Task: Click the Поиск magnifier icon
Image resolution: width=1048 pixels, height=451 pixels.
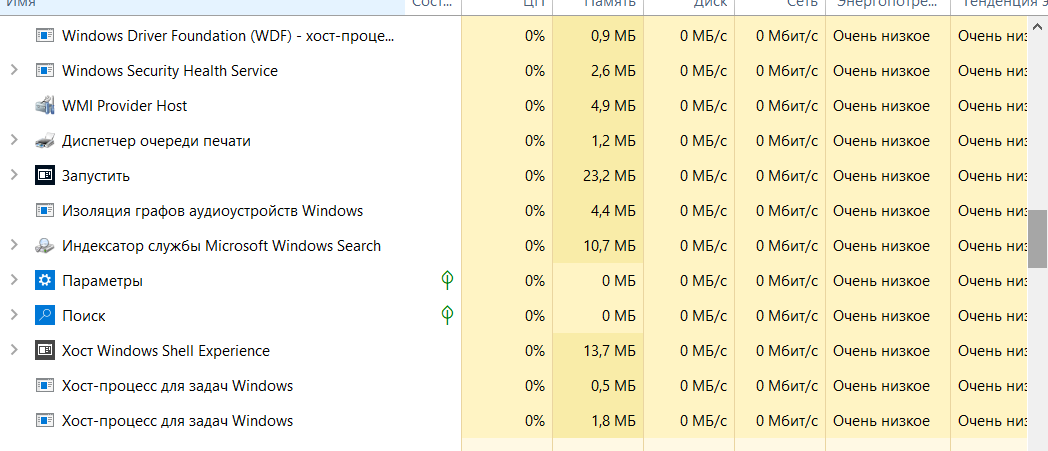Action: point(44,316)
